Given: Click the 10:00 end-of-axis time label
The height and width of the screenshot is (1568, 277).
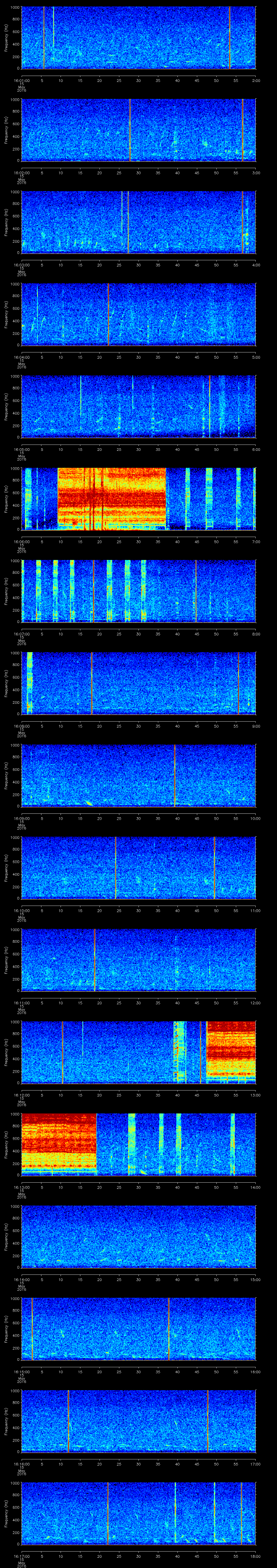Looking at the screenshot, I should coord(255,818).
